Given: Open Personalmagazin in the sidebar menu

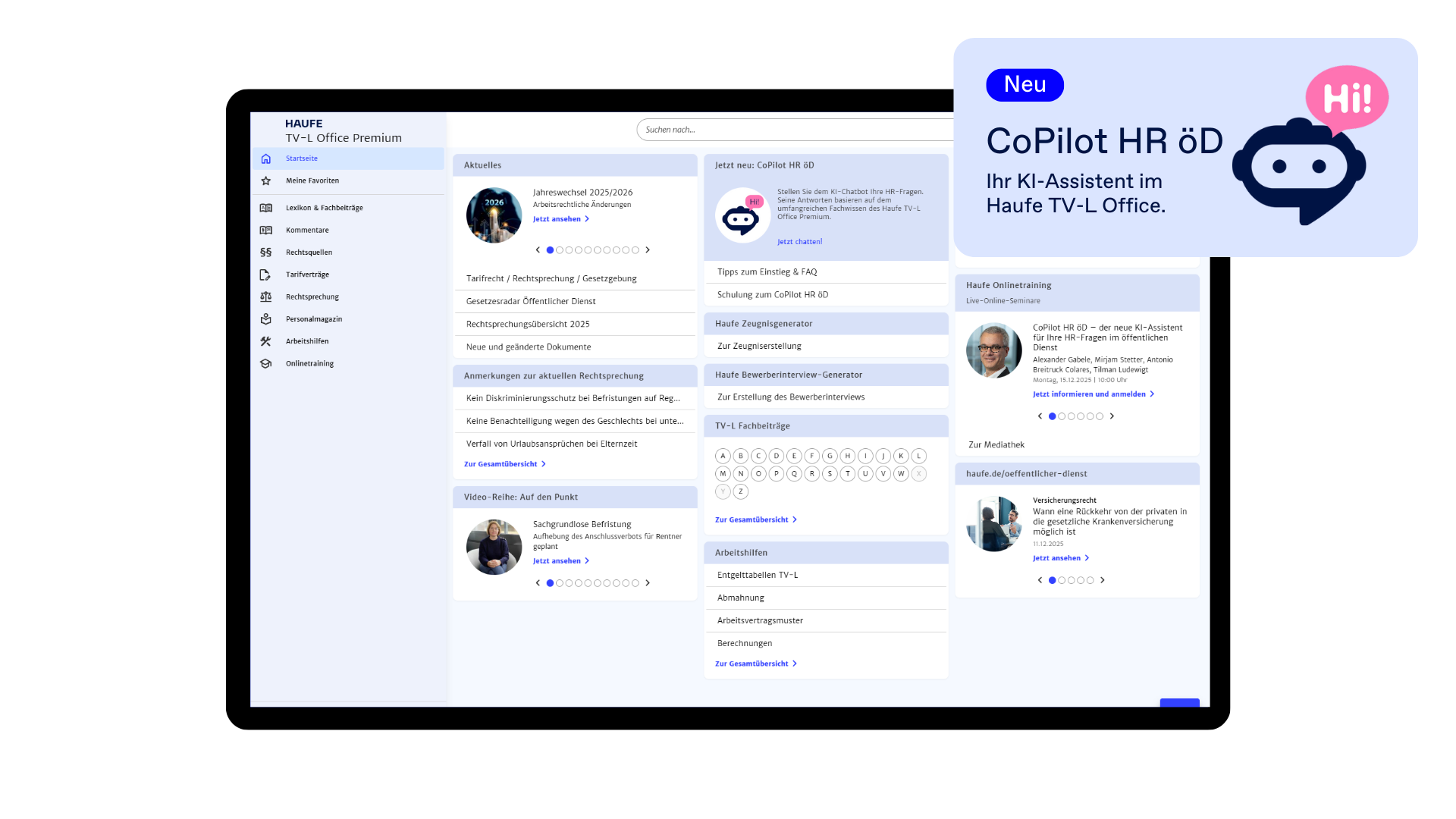Looking at the screenshot, I should click(x=314, y=319).
